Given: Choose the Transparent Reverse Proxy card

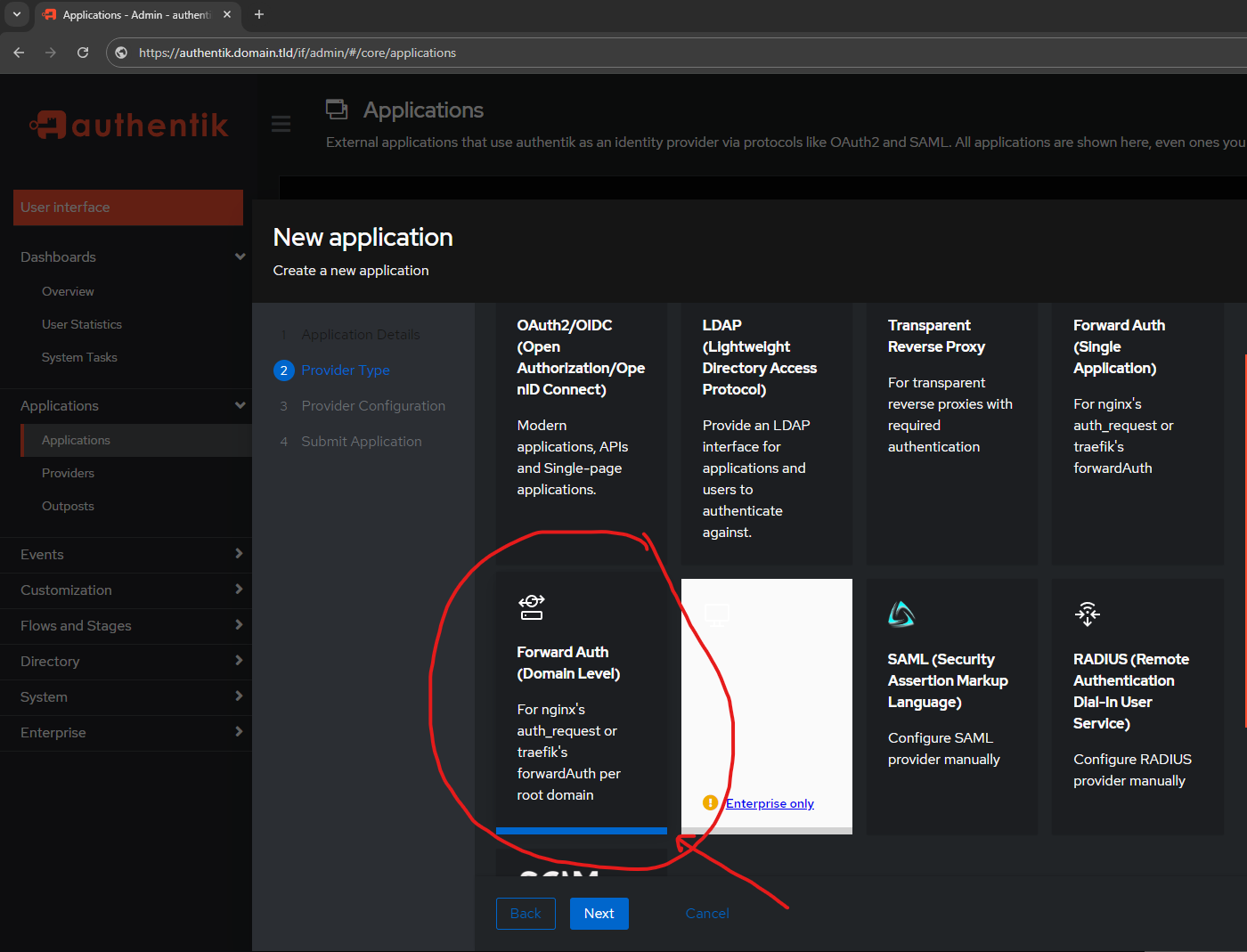Looking at the screenshot, I should (952, 434).
